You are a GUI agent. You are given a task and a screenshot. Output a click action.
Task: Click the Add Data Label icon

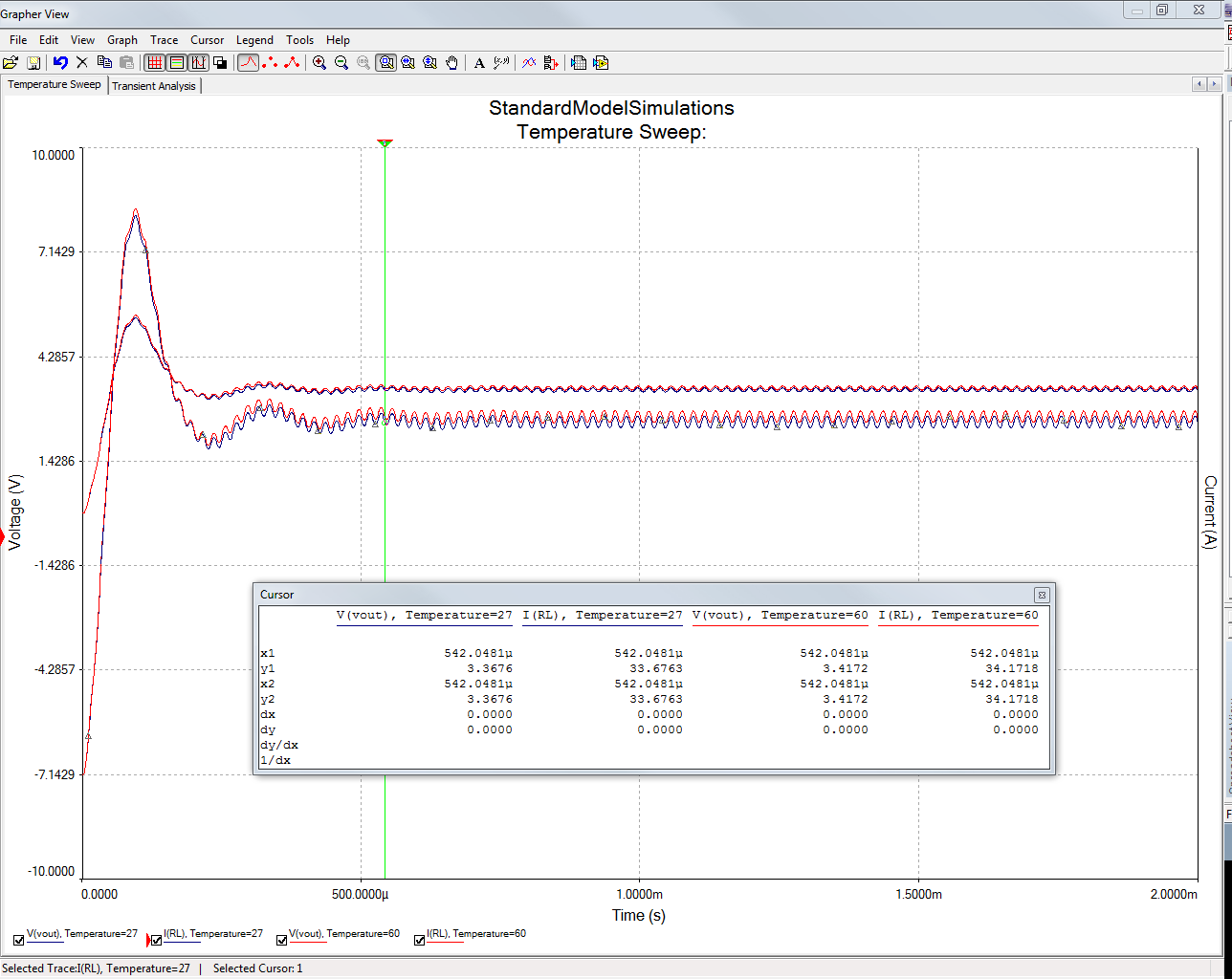coord(501,63)
